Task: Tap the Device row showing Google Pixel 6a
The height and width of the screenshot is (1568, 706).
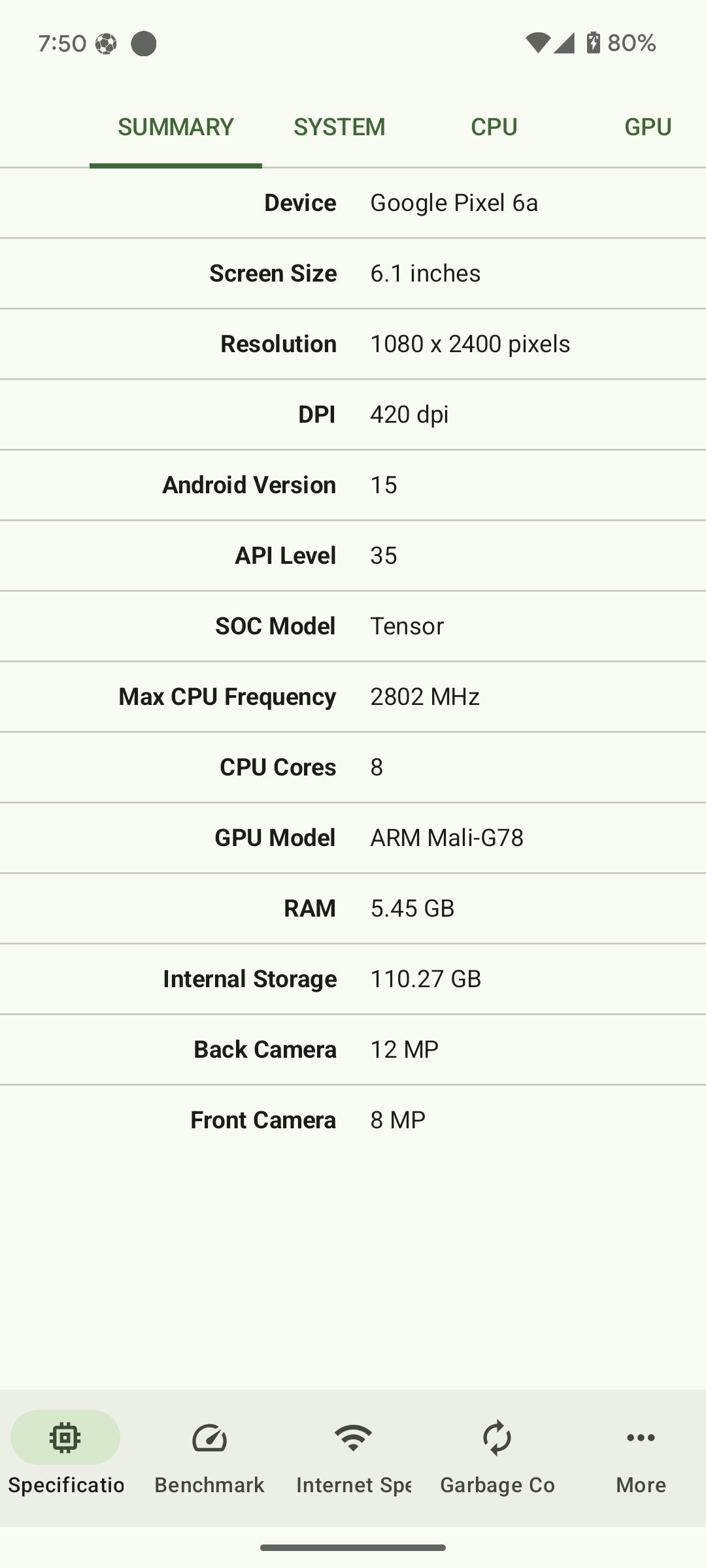Action: pos(353,203)
